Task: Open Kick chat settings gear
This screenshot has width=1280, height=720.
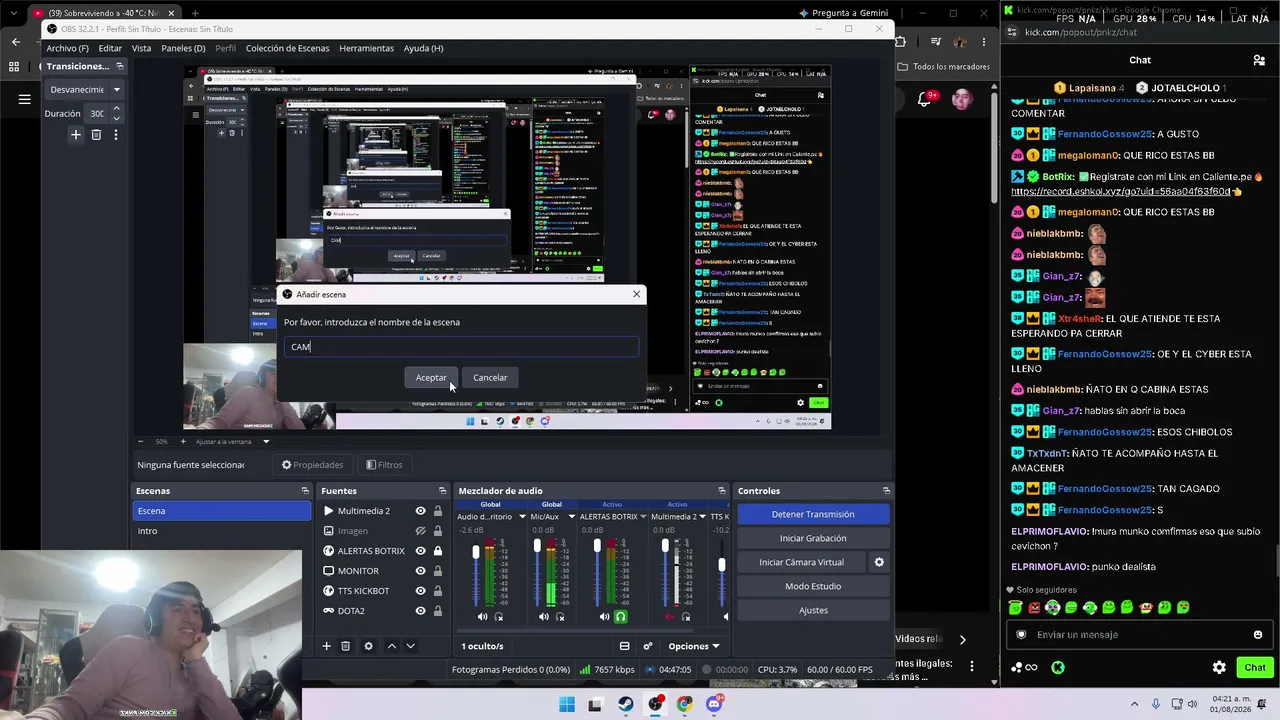Action: 1219,667
